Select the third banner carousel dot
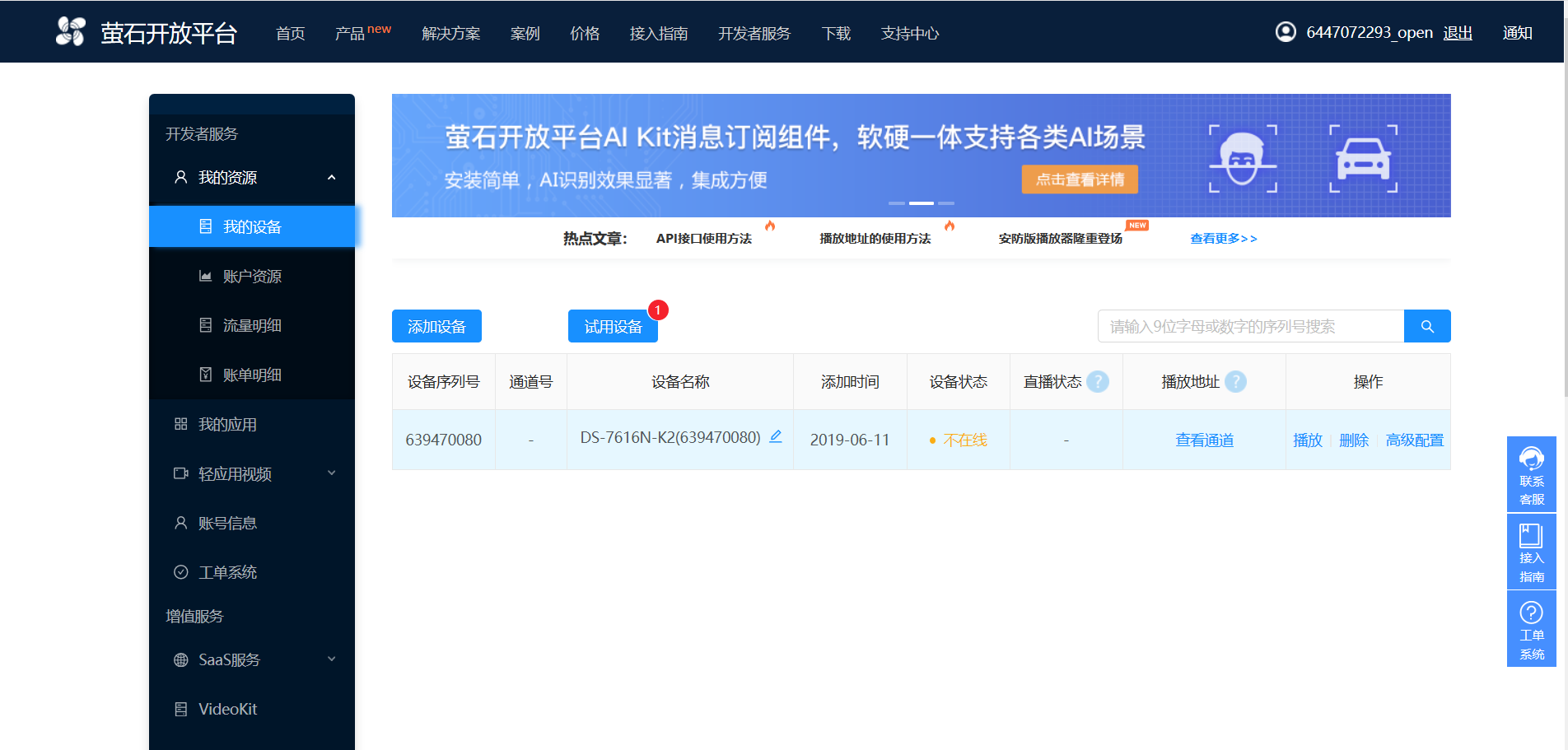This screenshot has width=1568, height=750. pos(947,203)
